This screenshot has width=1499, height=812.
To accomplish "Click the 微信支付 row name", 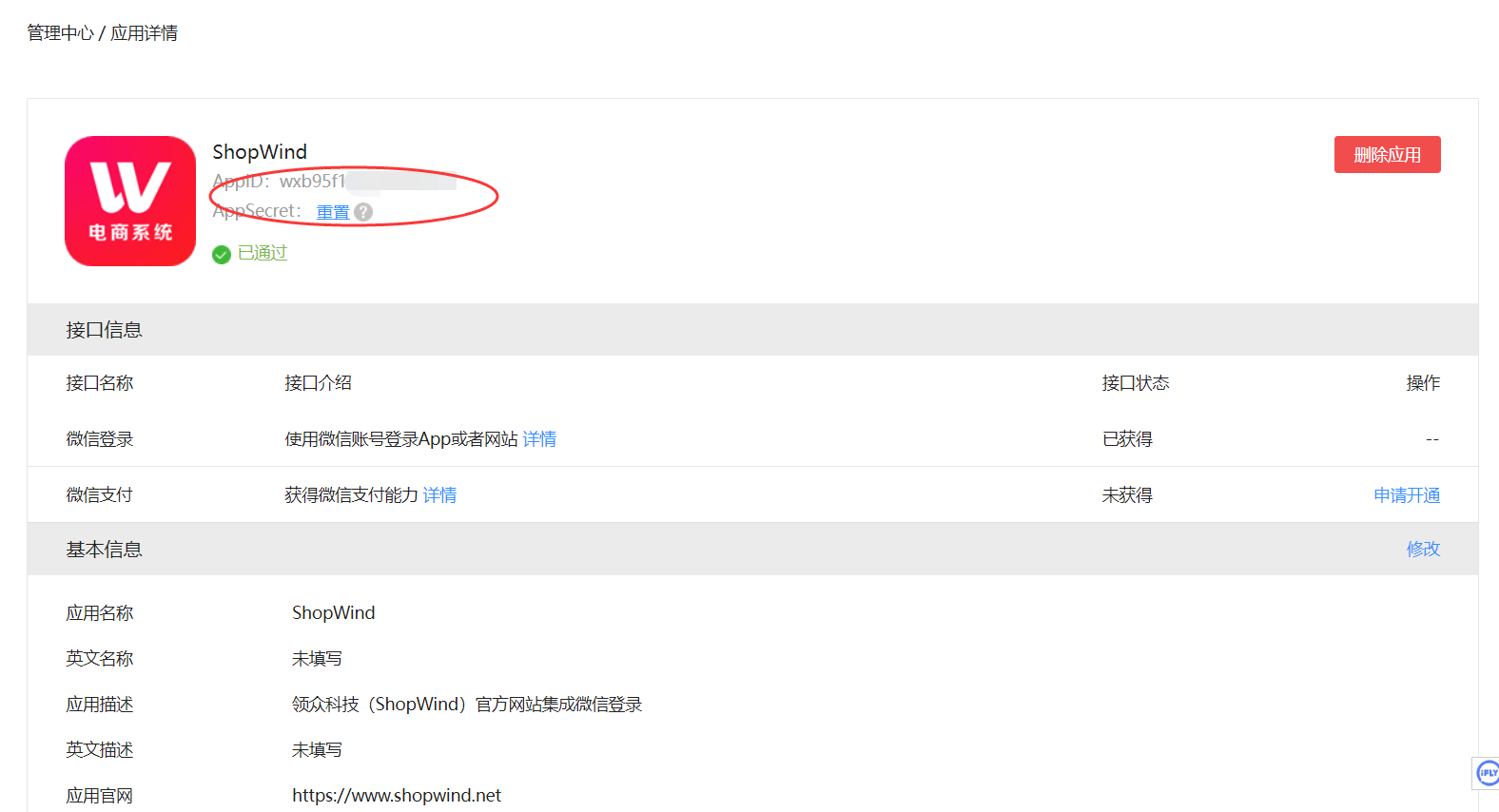I will point(100,495).
